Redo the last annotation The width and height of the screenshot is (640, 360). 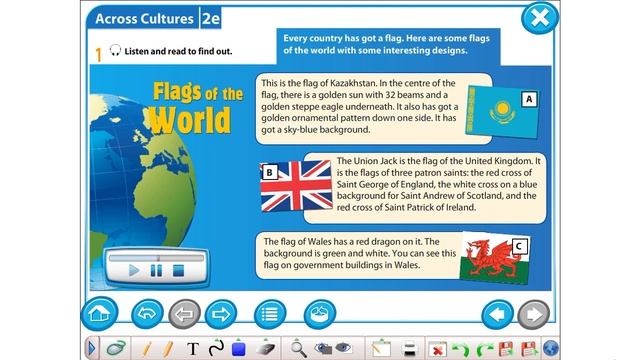click(x=484, y=350)
